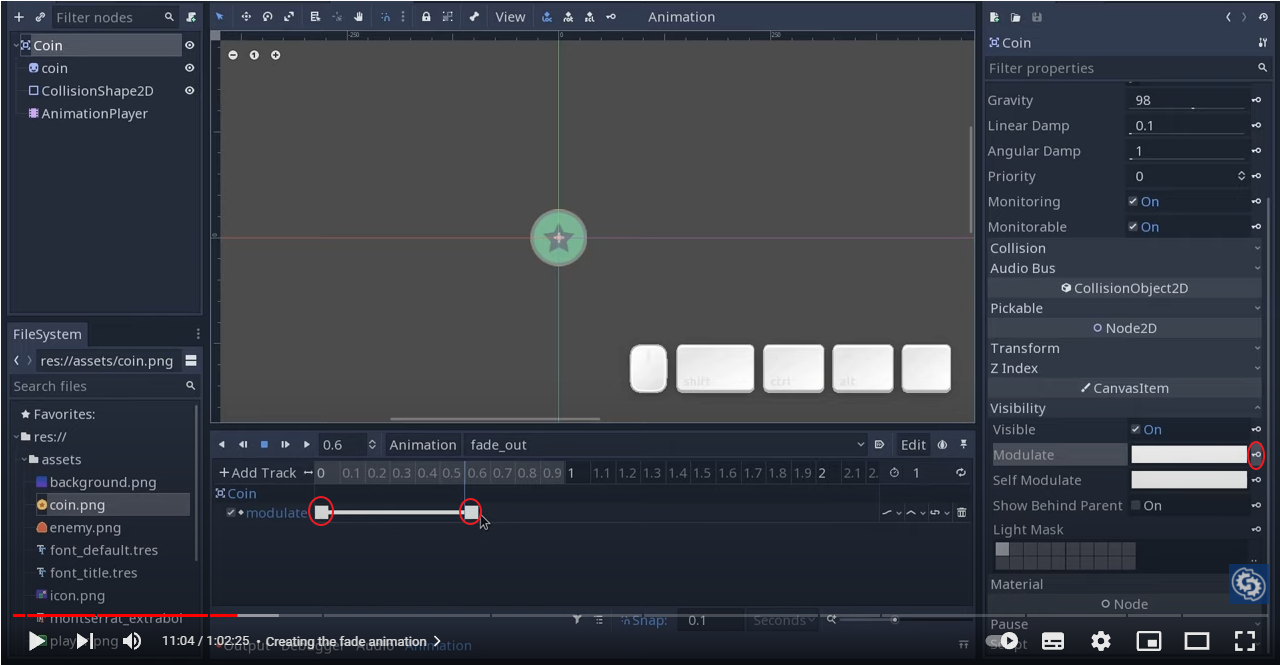This screenshot has height=665, width=1280.
Task: Reset viewport zoom to 100%
Action: 254,55
